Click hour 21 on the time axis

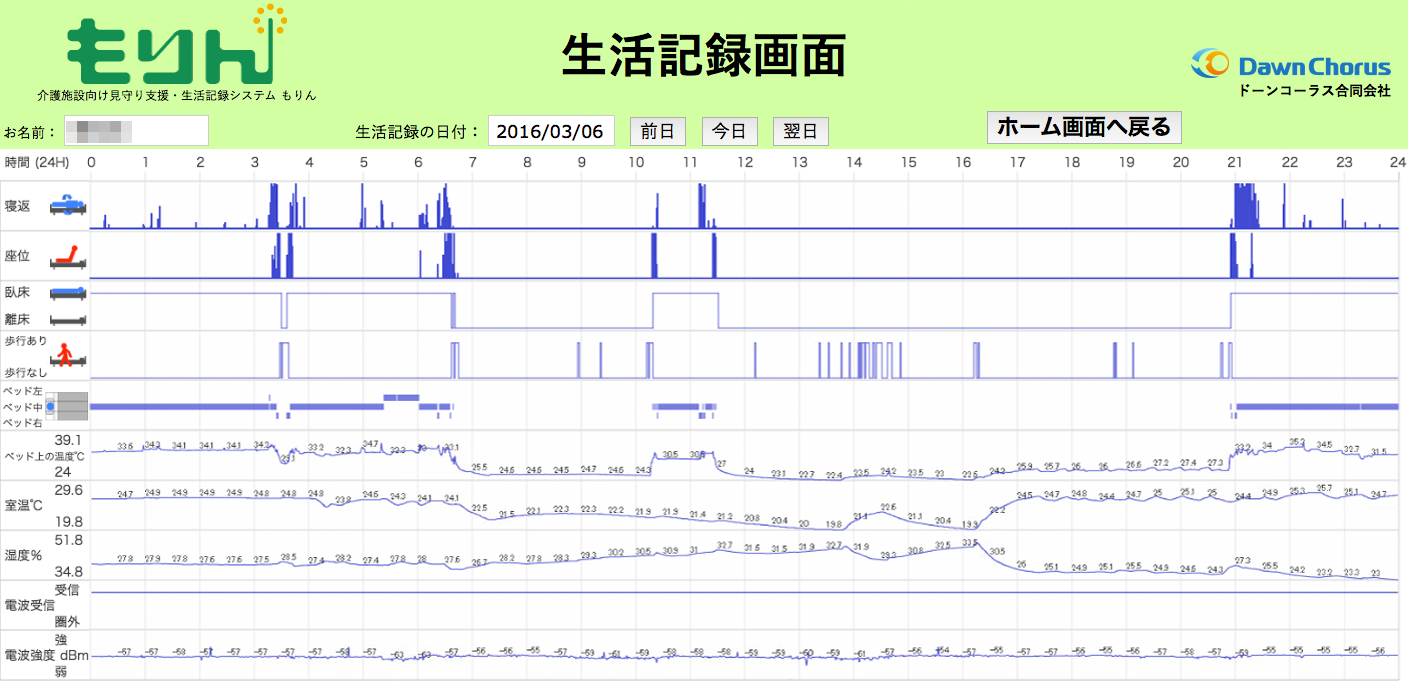tap(1235, 162)
